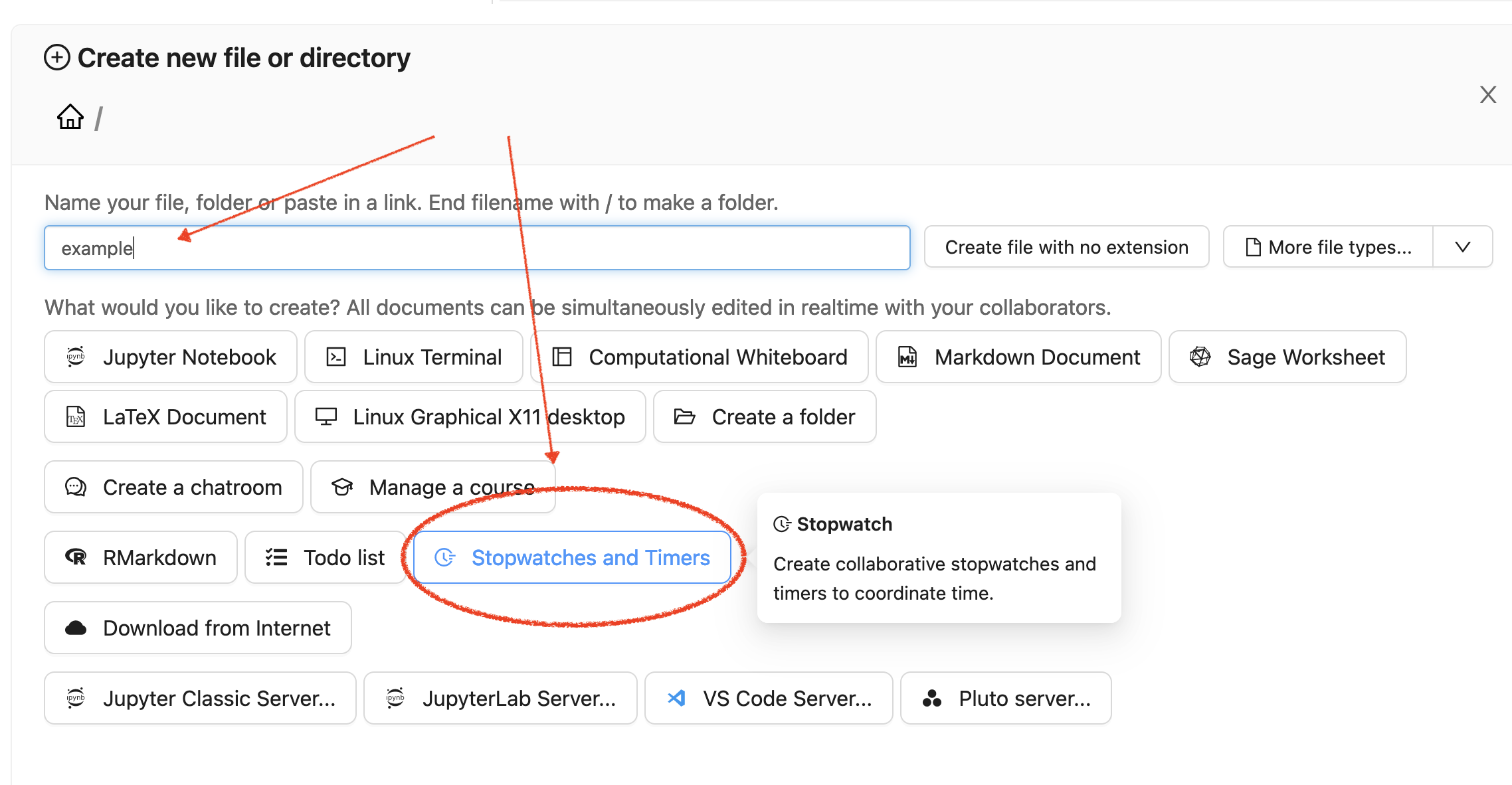Click the Stopwatches and Timers clock icon
1512x785 pixels.
[444, 557]
